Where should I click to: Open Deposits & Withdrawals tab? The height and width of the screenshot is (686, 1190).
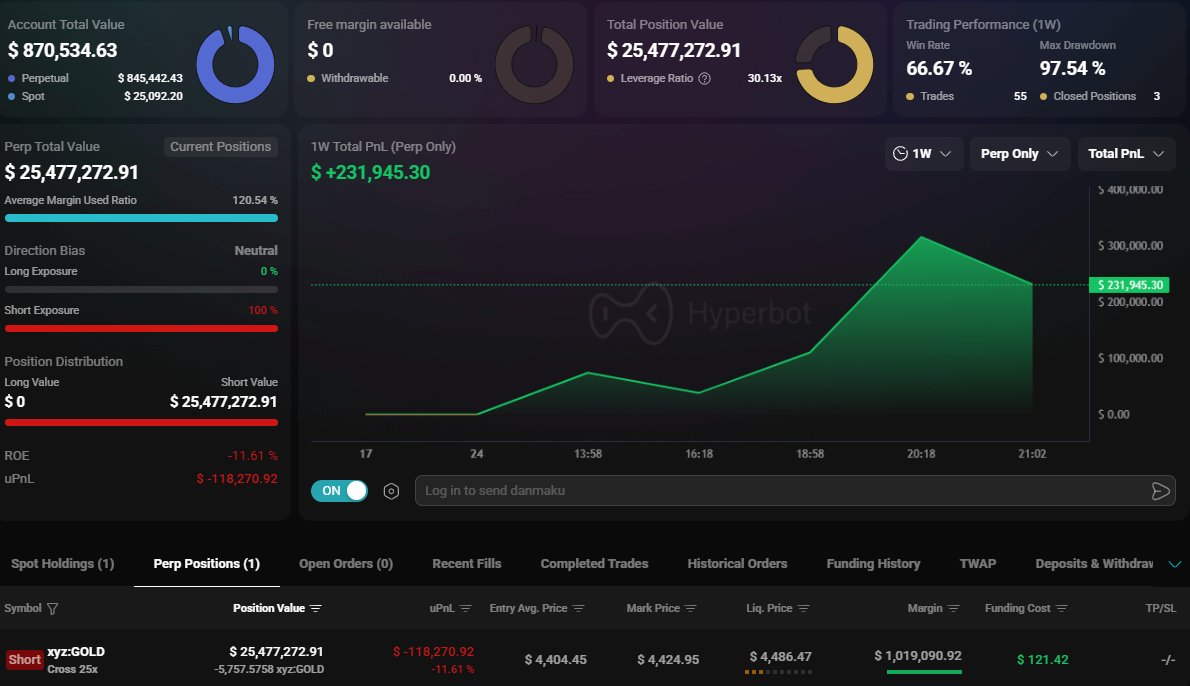pyautogui.click(x=1094, y=564)
